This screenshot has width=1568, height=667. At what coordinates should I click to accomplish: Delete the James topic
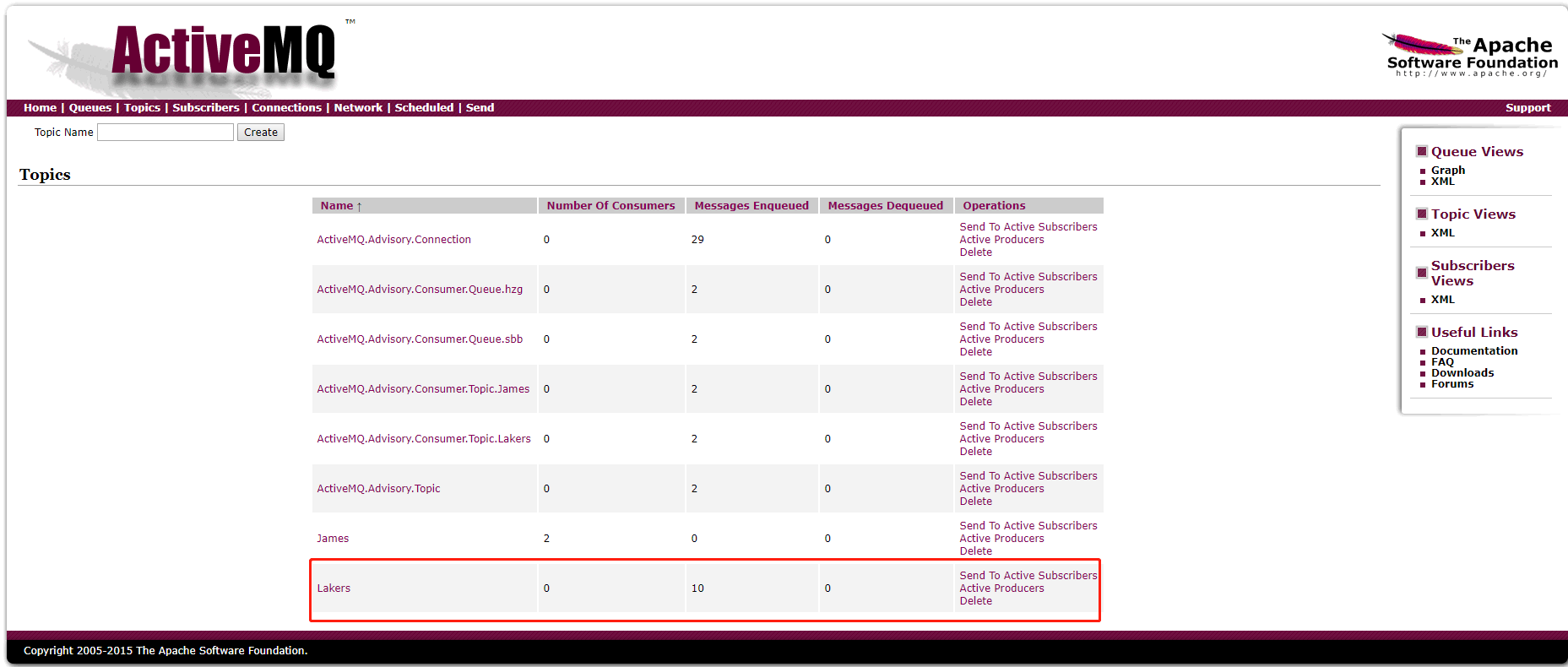click(x=975, y=551)
